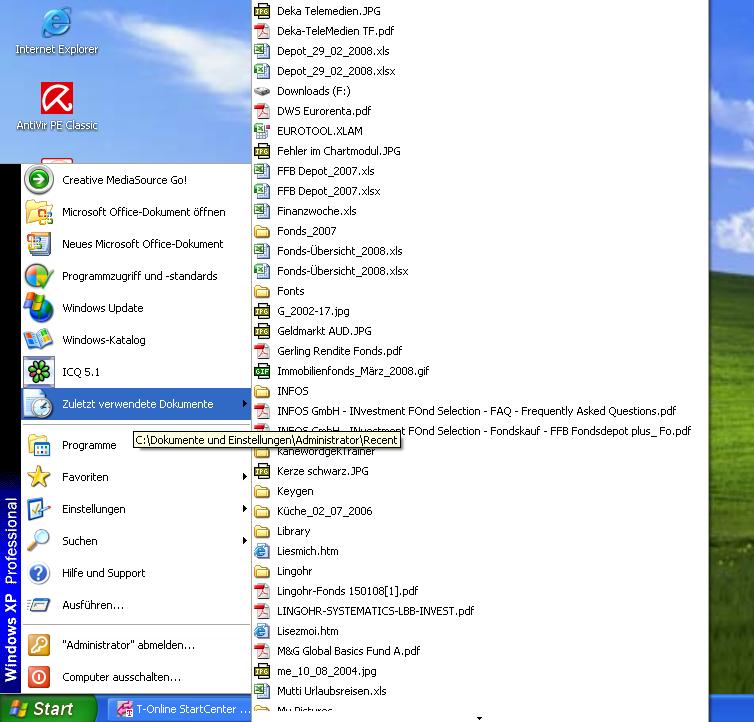Image resolution: width=754 pixels, height=722 pixels.
Task: Launch Creative MediaSource Go! icon
Action: pos(39,180)
